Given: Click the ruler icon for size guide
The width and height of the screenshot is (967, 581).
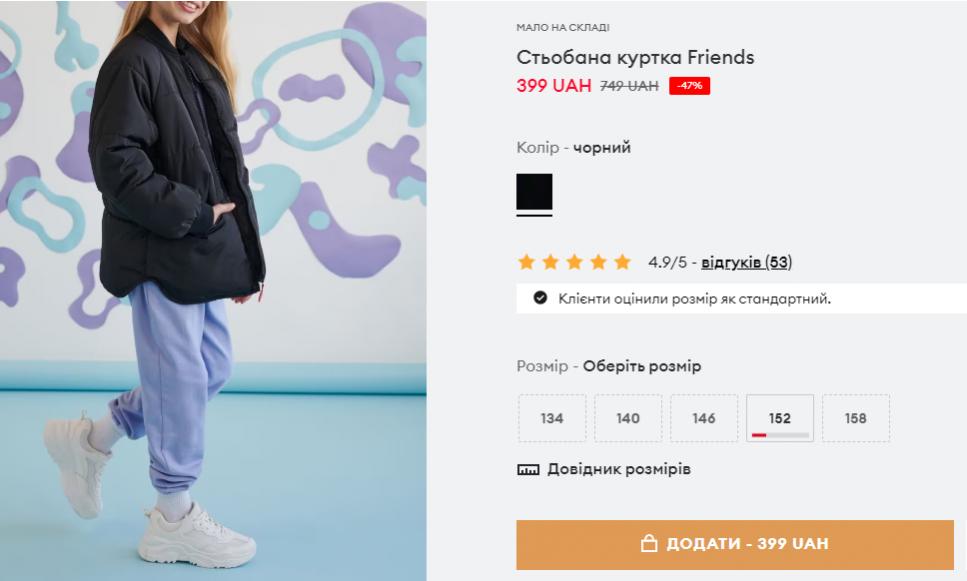Looking at the screenshot, I should pos(528,470).
